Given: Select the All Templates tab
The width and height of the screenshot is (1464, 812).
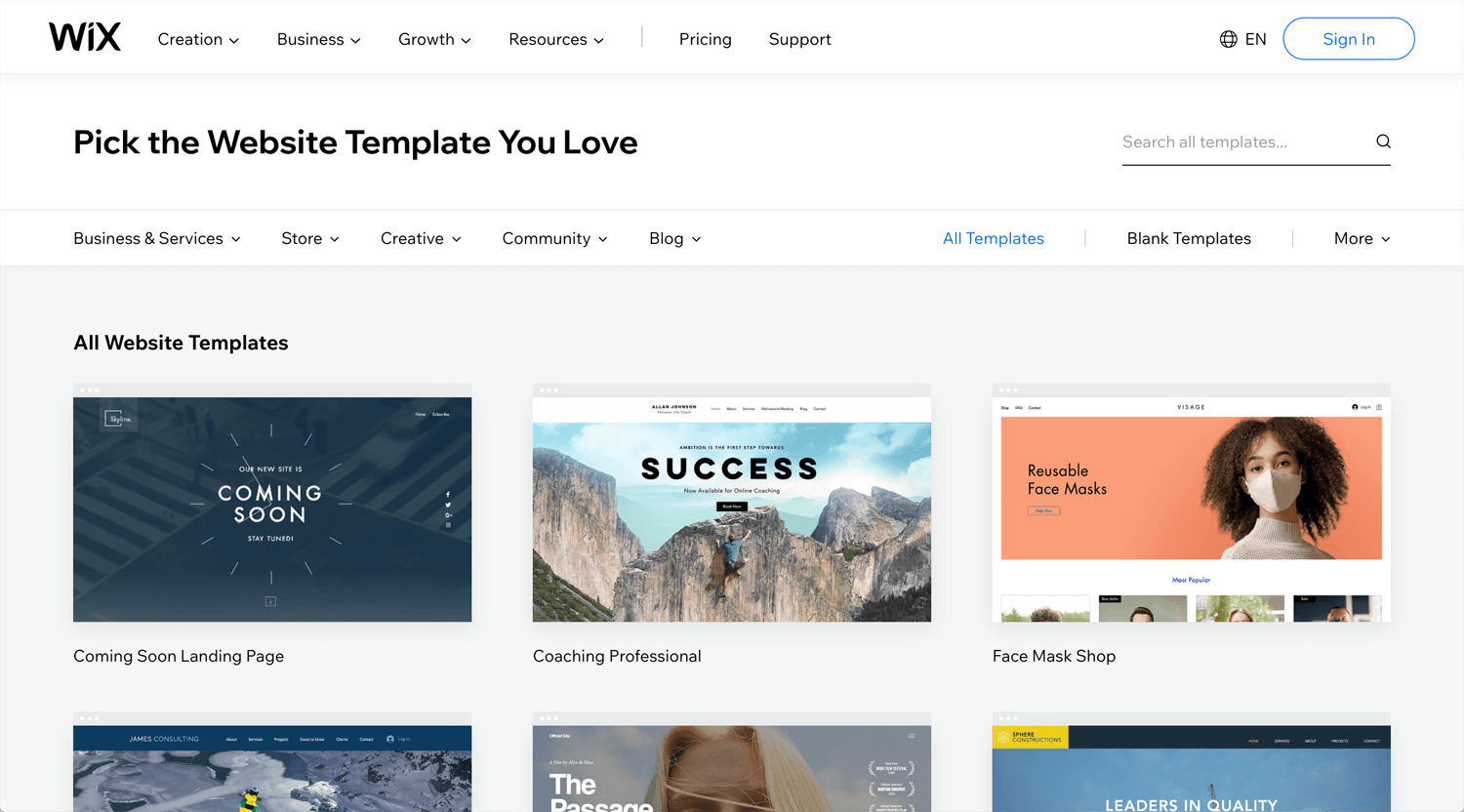Looking at the screenshot, I should (x=993, y=238).
